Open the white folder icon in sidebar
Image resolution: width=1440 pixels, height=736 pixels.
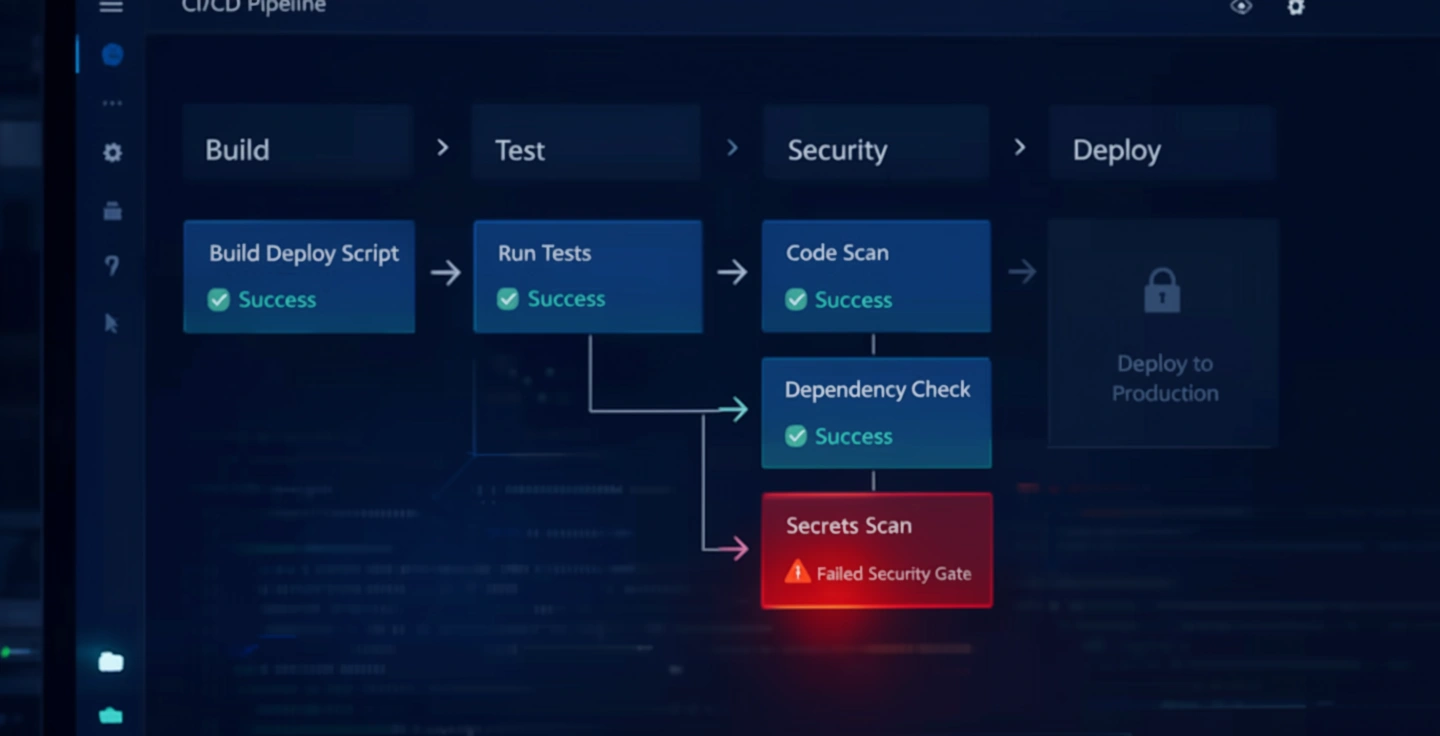(111, 662)
